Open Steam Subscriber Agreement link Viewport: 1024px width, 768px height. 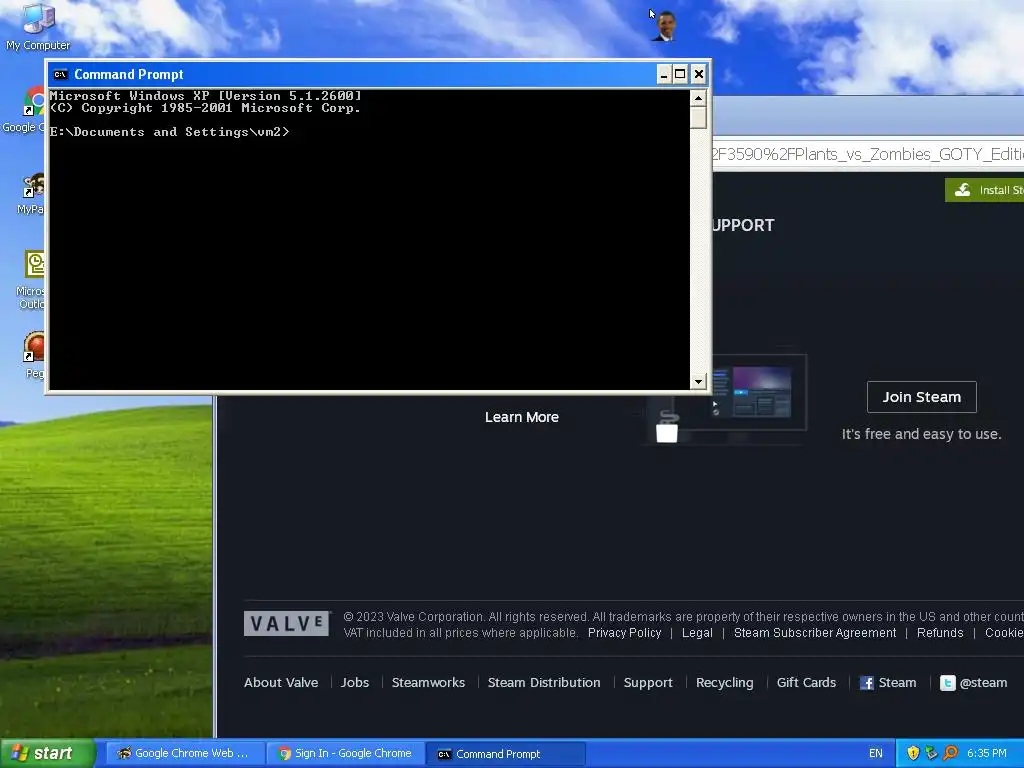(815, 633)
